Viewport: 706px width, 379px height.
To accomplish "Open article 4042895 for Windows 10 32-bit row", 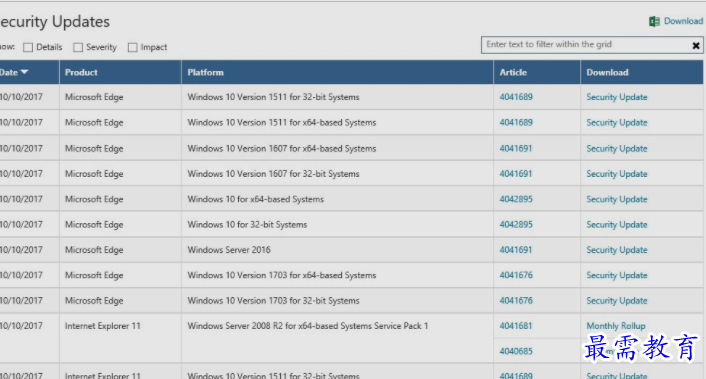I will pyautogui.click(x=516, y=225).
